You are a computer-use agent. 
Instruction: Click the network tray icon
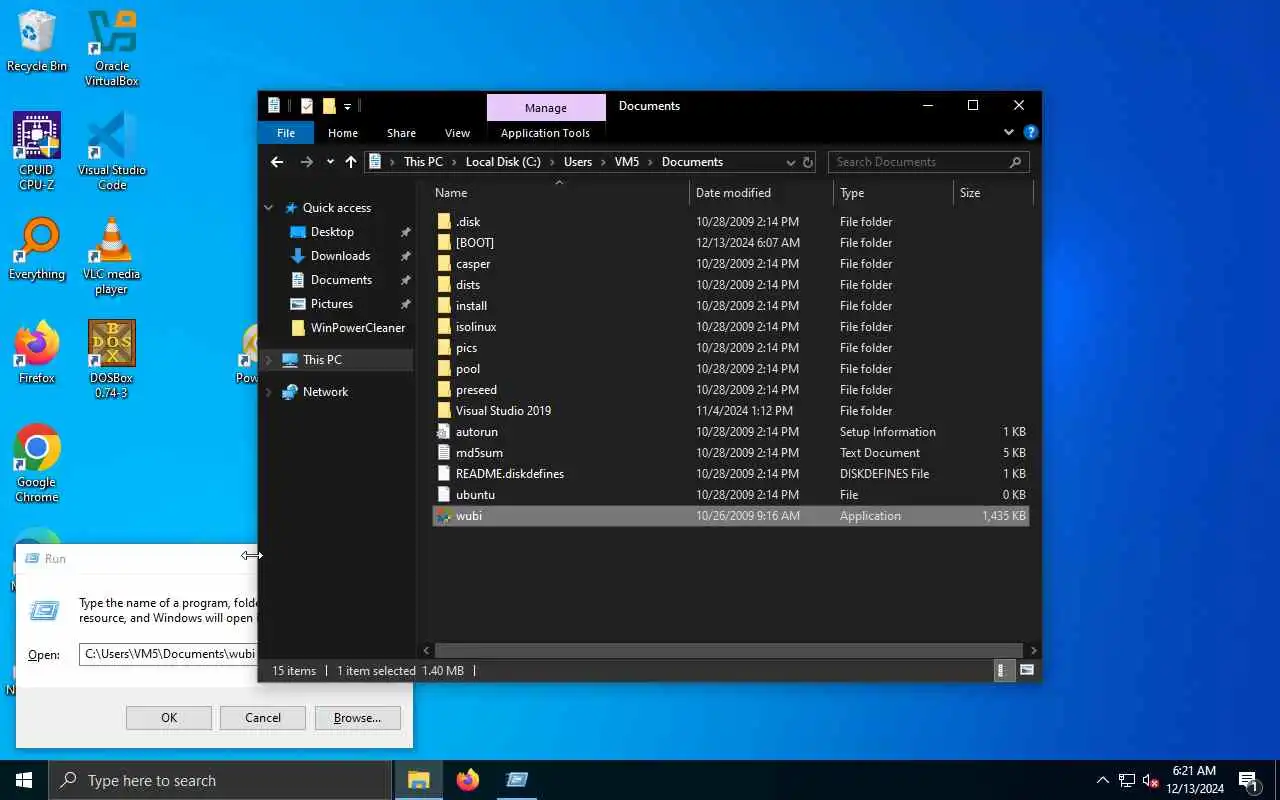click(x=1127, y=781)
